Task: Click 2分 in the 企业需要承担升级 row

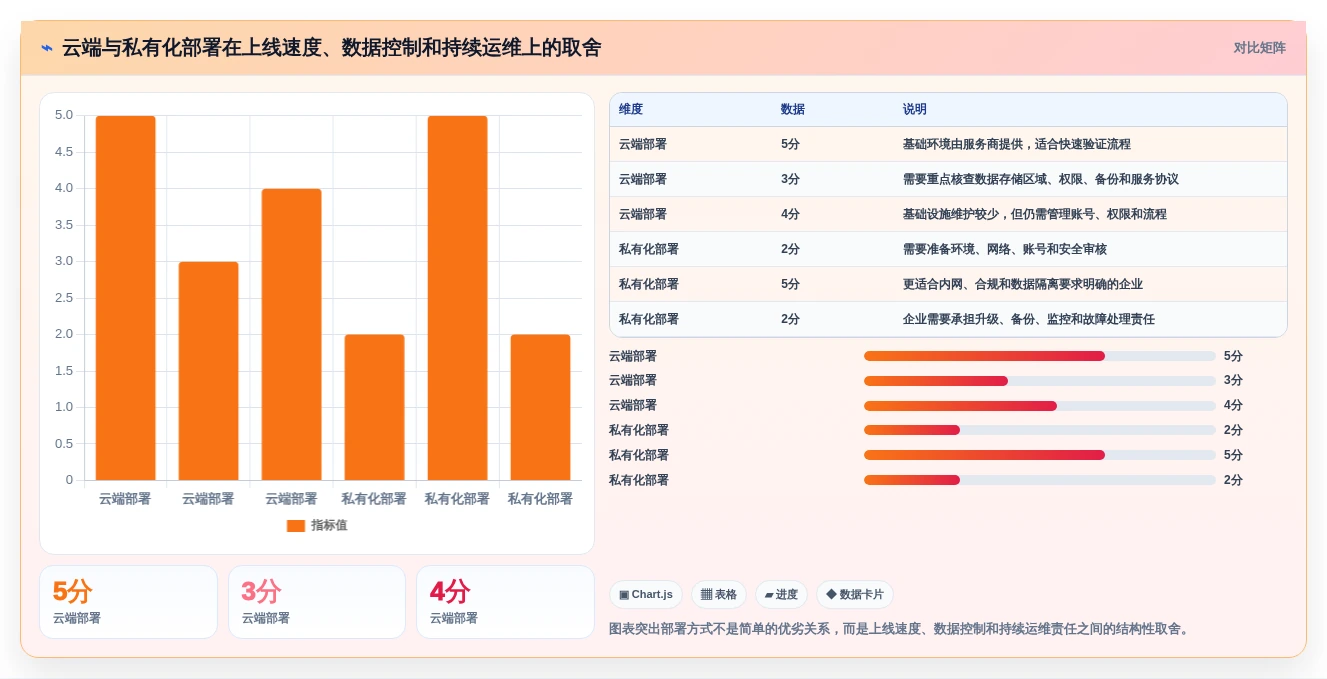Action: [x=790, y=319]
